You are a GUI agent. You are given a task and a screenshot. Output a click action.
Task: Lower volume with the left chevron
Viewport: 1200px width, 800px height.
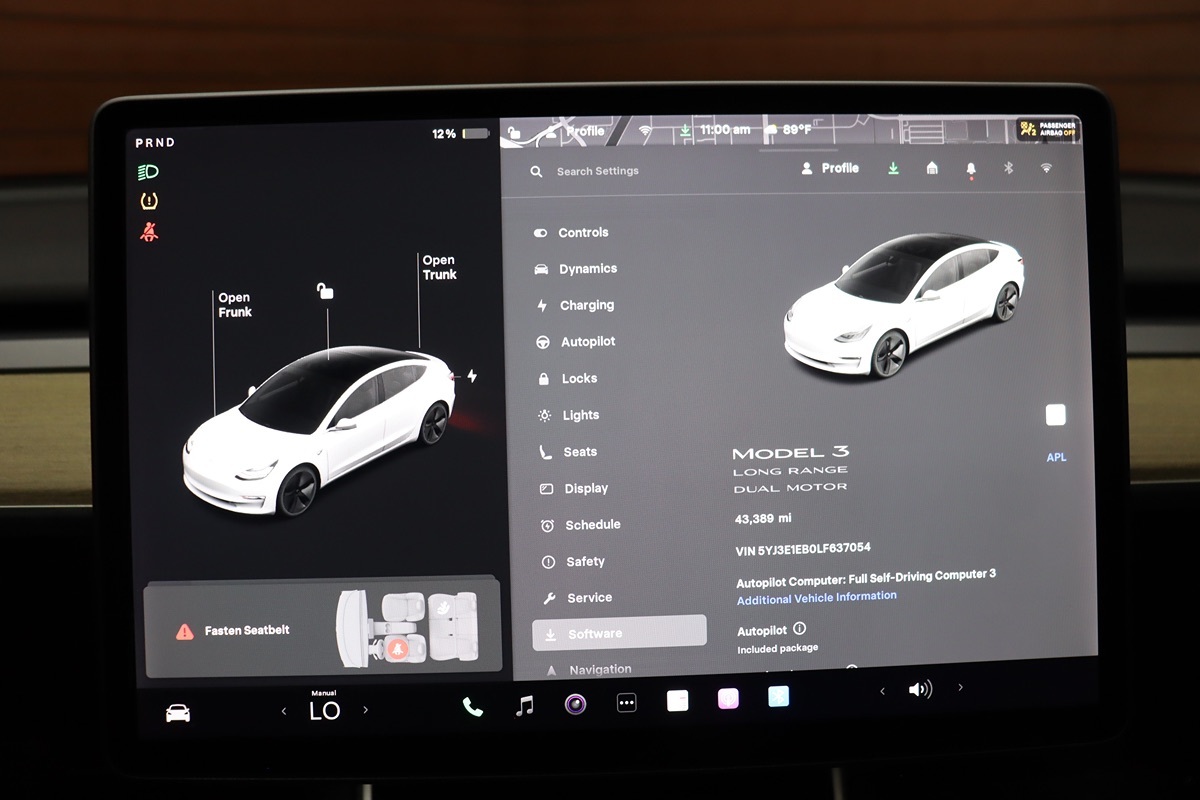point(882,691)
